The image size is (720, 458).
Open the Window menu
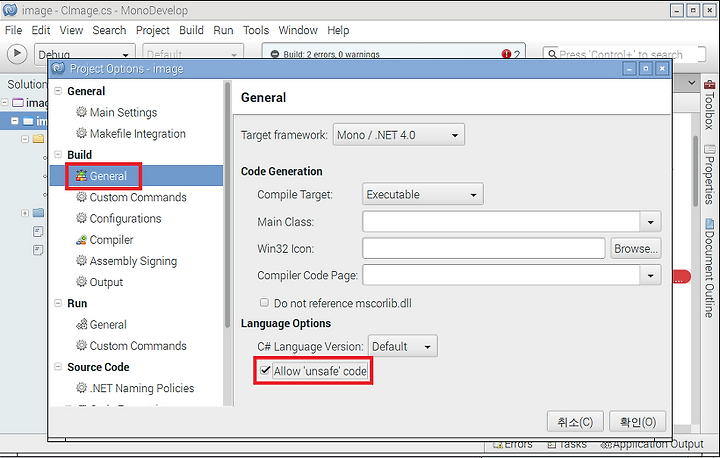point(298,30)
